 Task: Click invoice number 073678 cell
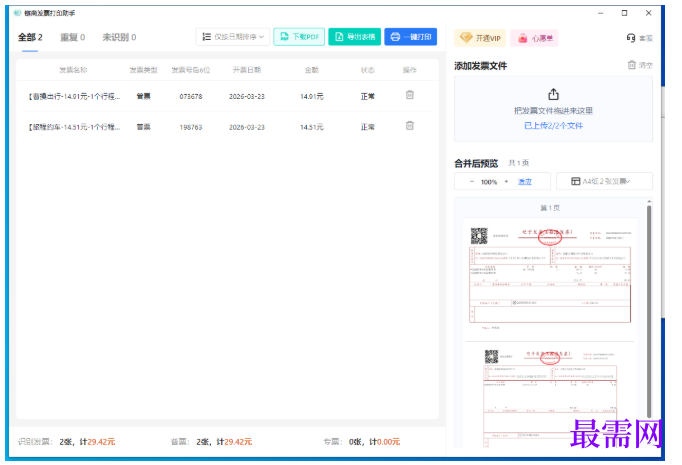[191, 97]
